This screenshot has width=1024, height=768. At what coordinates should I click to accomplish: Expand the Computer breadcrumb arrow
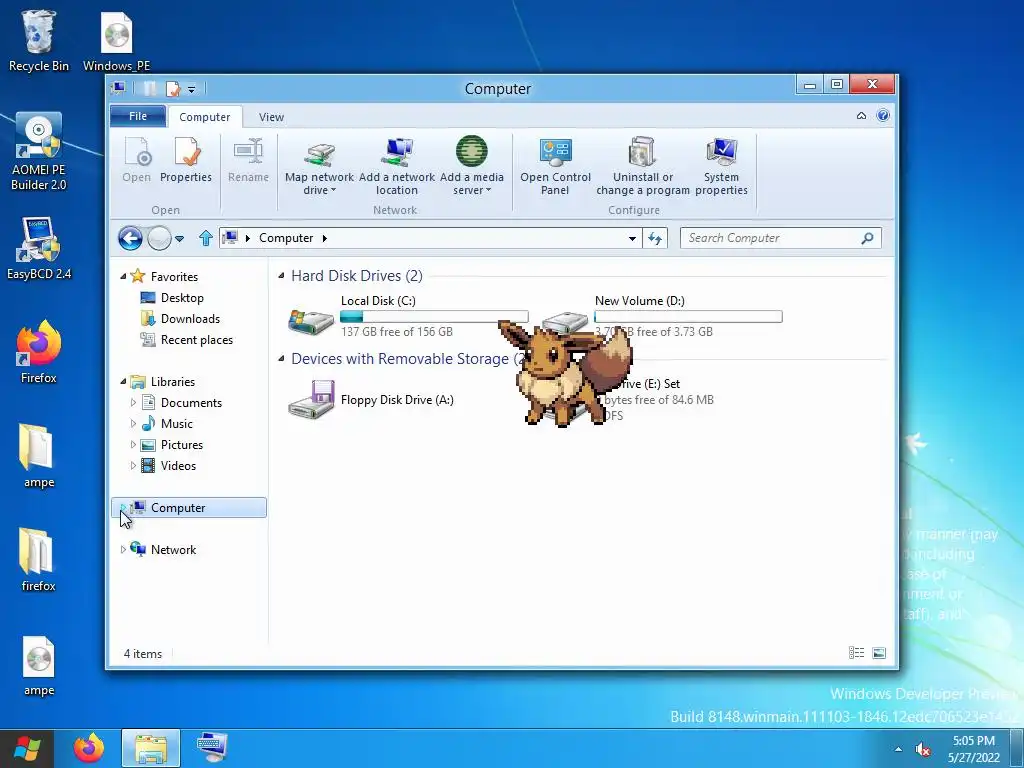tap(325, 238)
